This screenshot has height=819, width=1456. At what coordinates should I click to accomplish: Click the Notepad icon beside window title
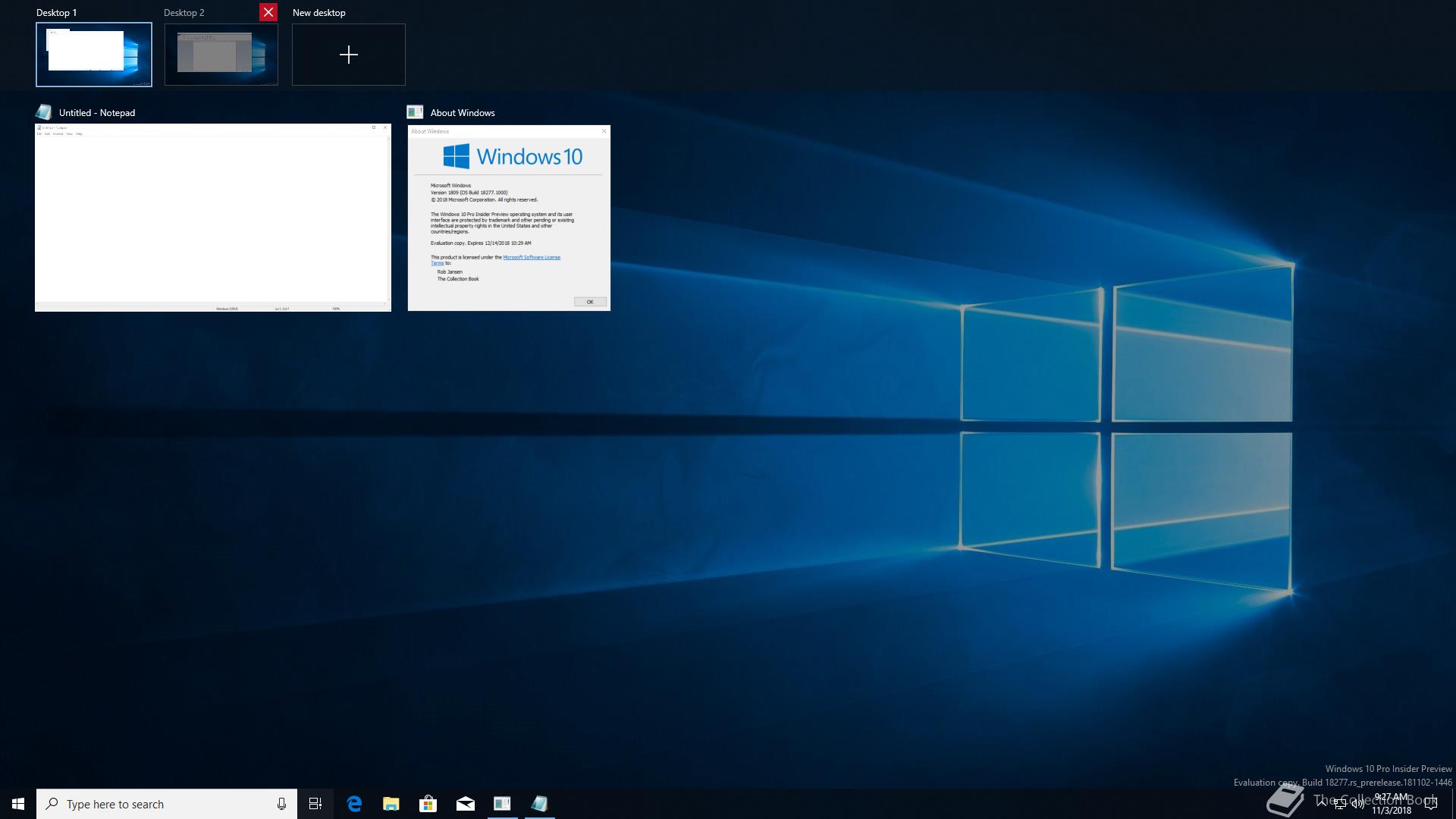tap(44, 112)
